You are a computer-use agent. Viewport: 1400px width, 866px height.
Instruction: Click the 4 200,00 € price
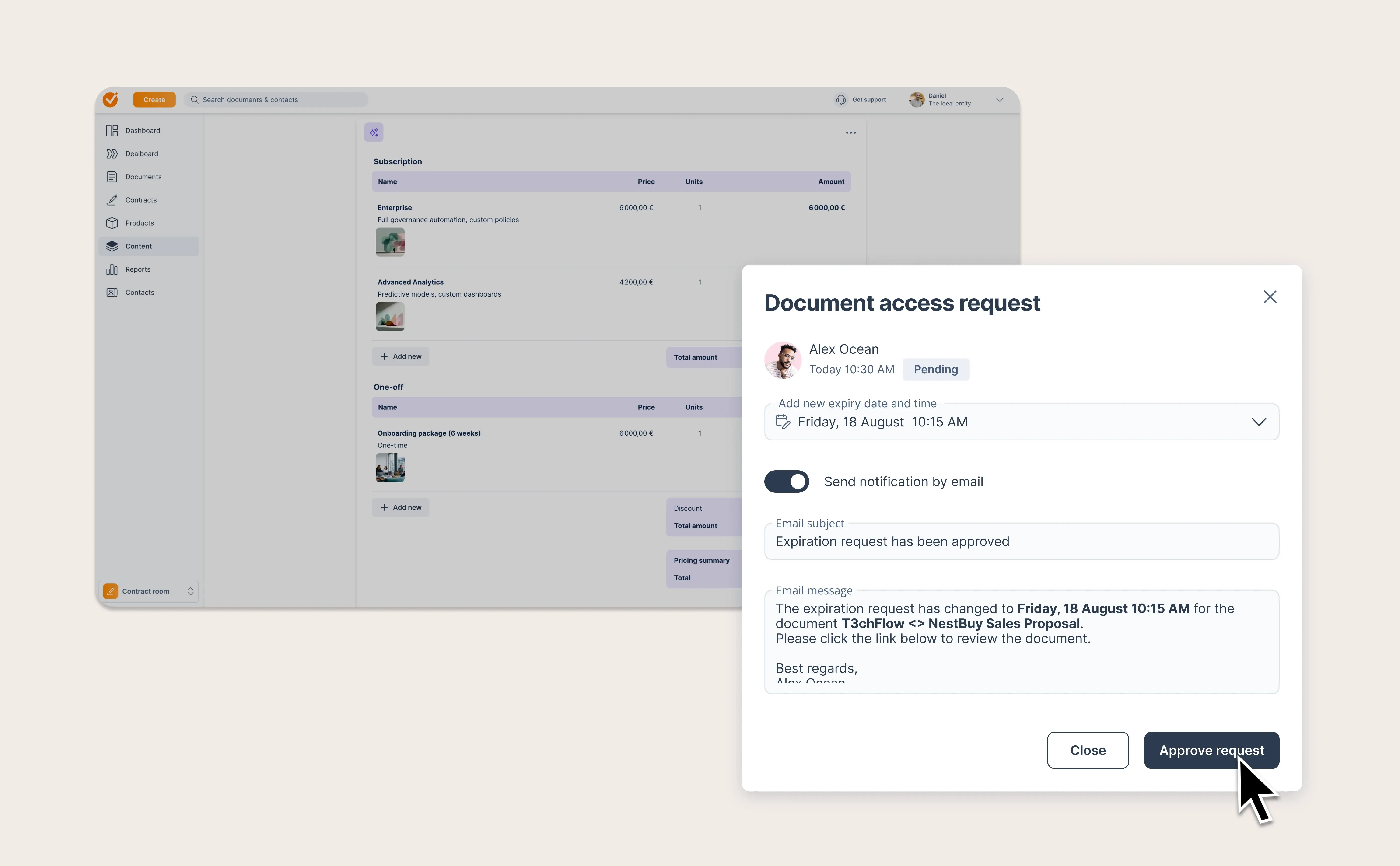click(x=636, y=282)
